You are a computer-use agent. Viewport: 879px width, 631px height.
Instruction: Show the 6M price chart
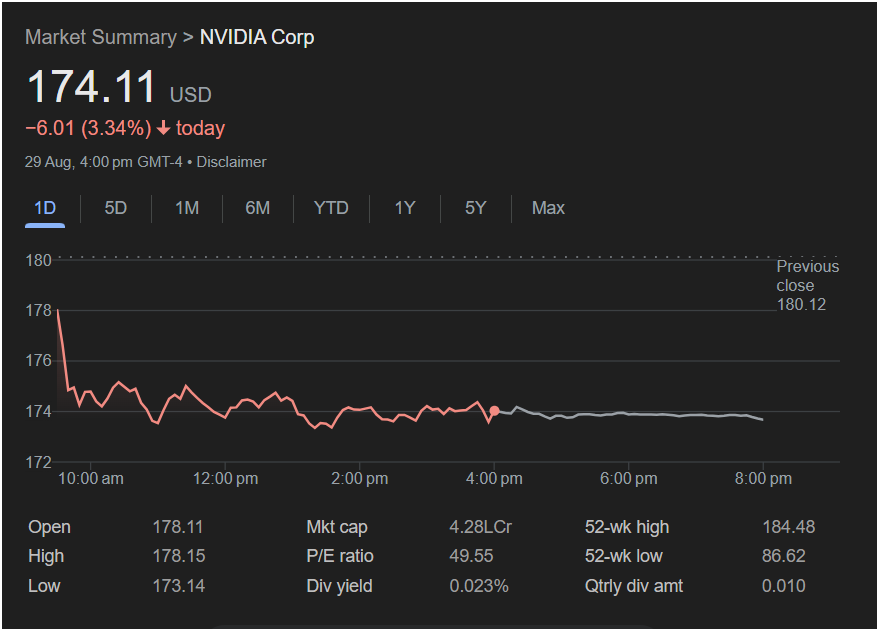pos(258,208)
